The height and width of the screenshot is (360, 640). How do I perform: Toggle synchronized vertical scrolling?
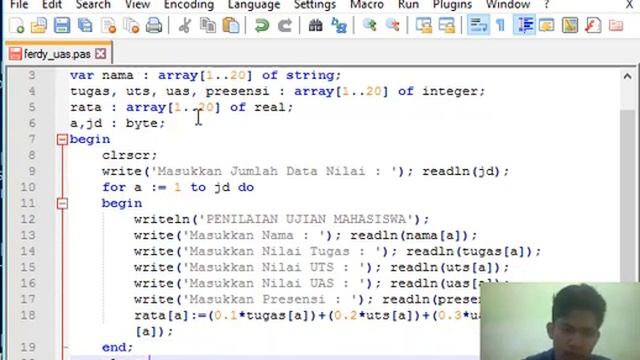click(x=424, y=25)
